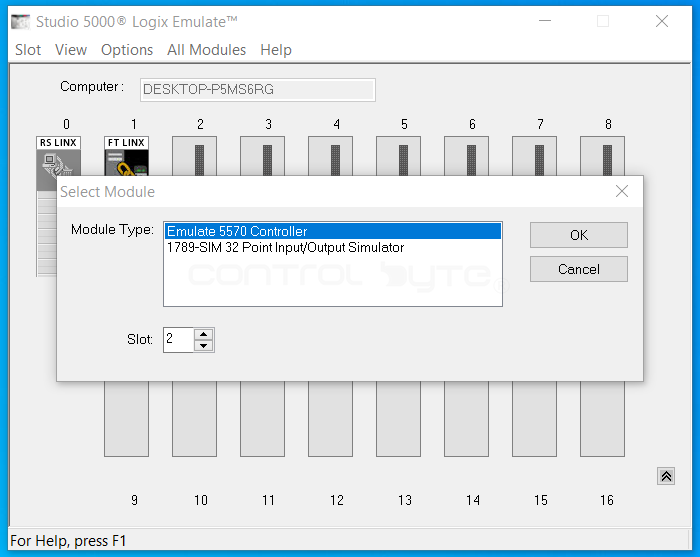Click the empty chassis slot 14
The width and height of the screenshot is (700, 557).
[467, 419]
